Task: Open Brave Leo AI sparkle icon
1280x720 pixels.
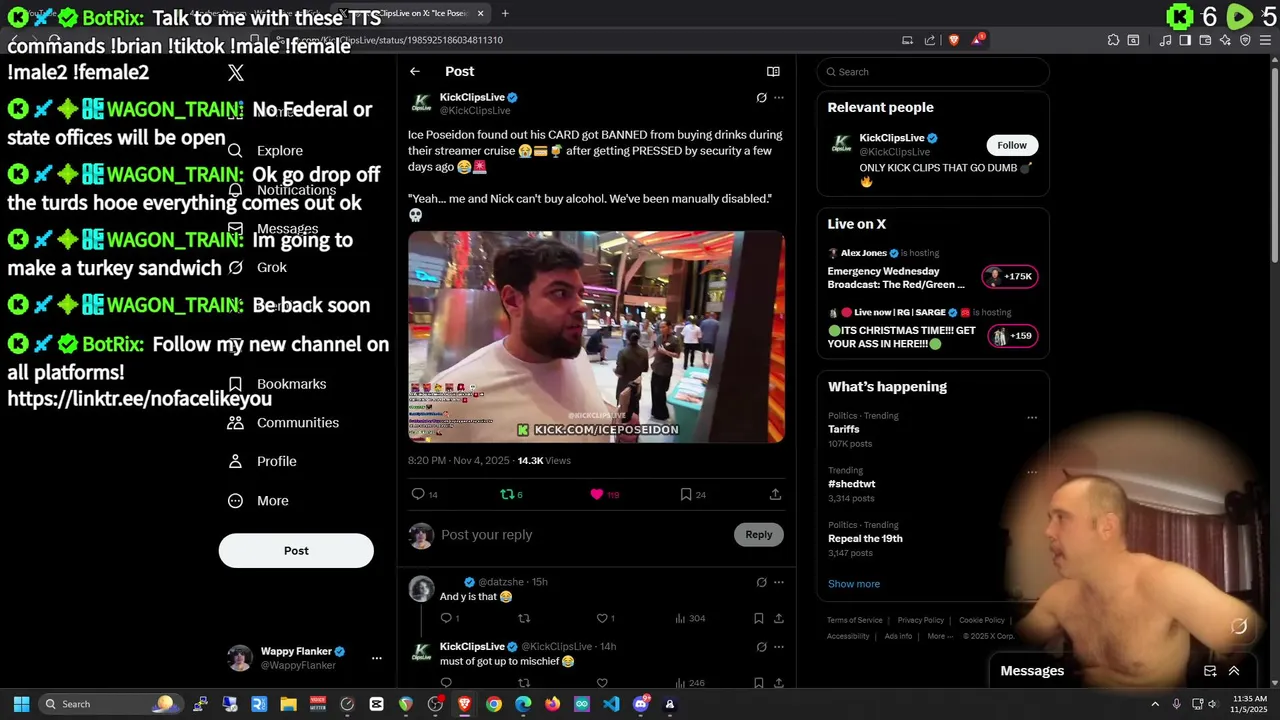Action: point(1225,40)
